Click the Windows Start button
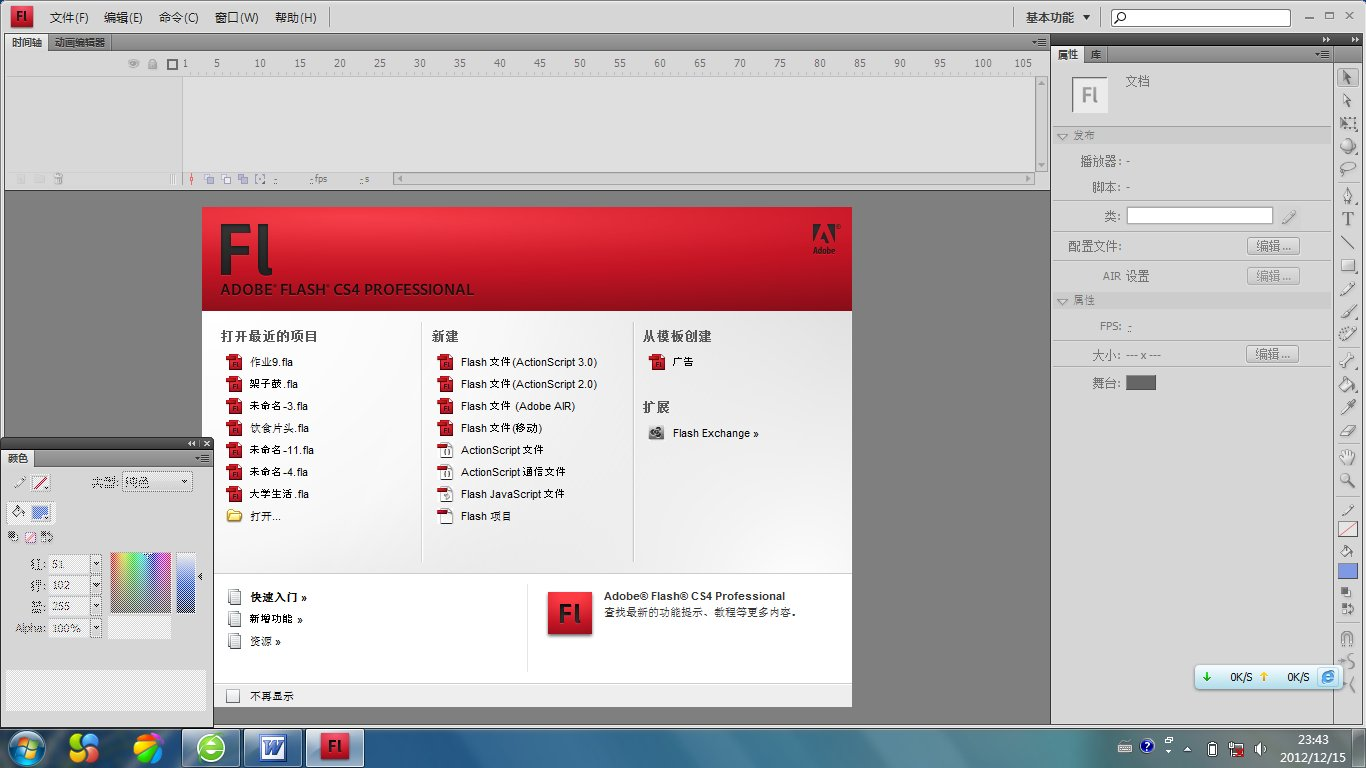This screenshot has width=1366, height=768. (25, 747)
